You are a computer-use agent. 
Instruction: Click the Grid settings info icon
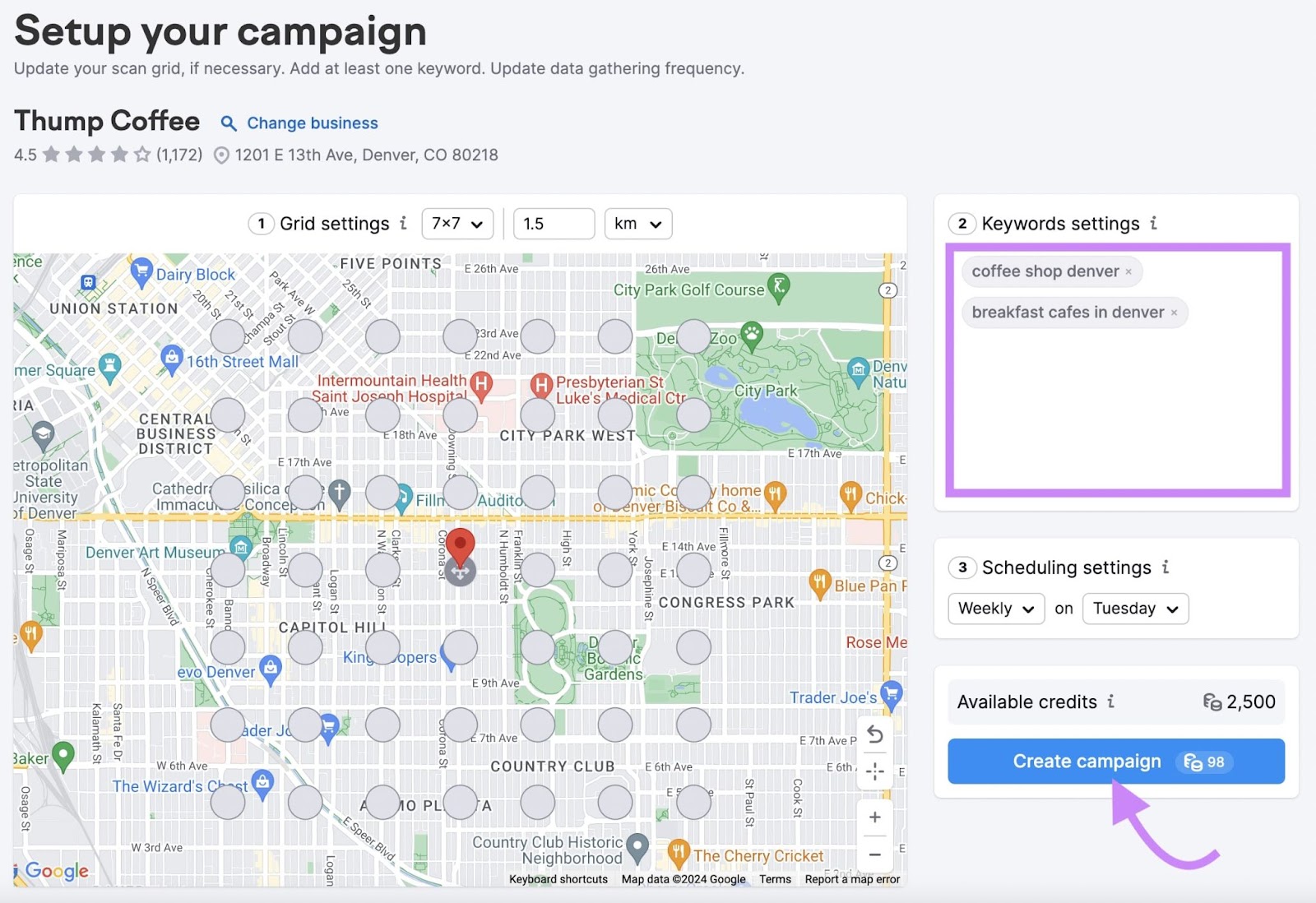point(403,223)
